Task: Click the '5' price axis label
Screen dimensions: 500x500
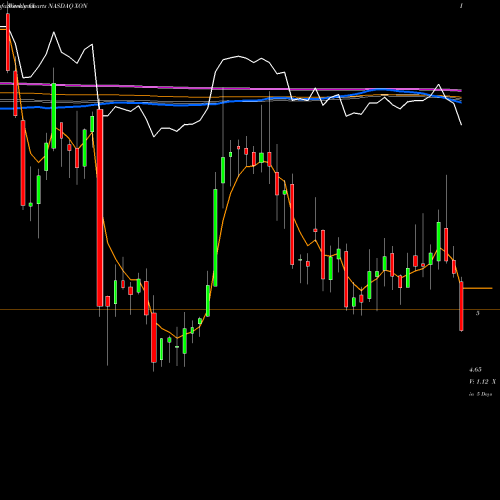Action: 478,313
